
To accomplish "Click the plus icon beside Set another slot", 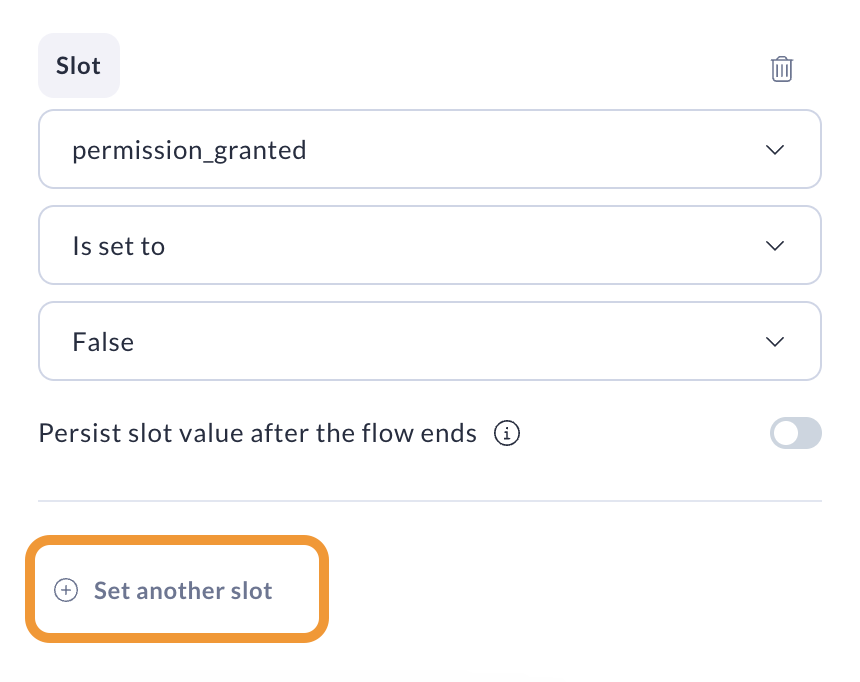I will tap(64, 590).
